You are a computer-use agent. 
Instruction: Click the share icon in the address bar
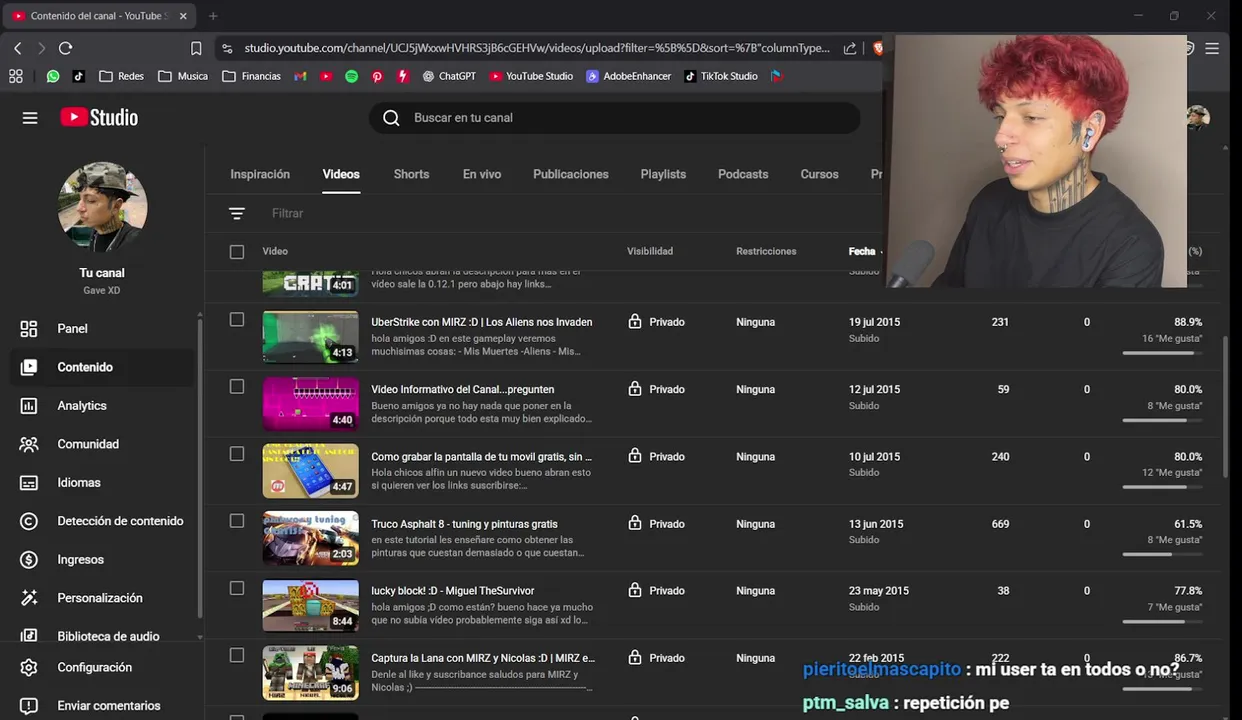pos(850,48)
